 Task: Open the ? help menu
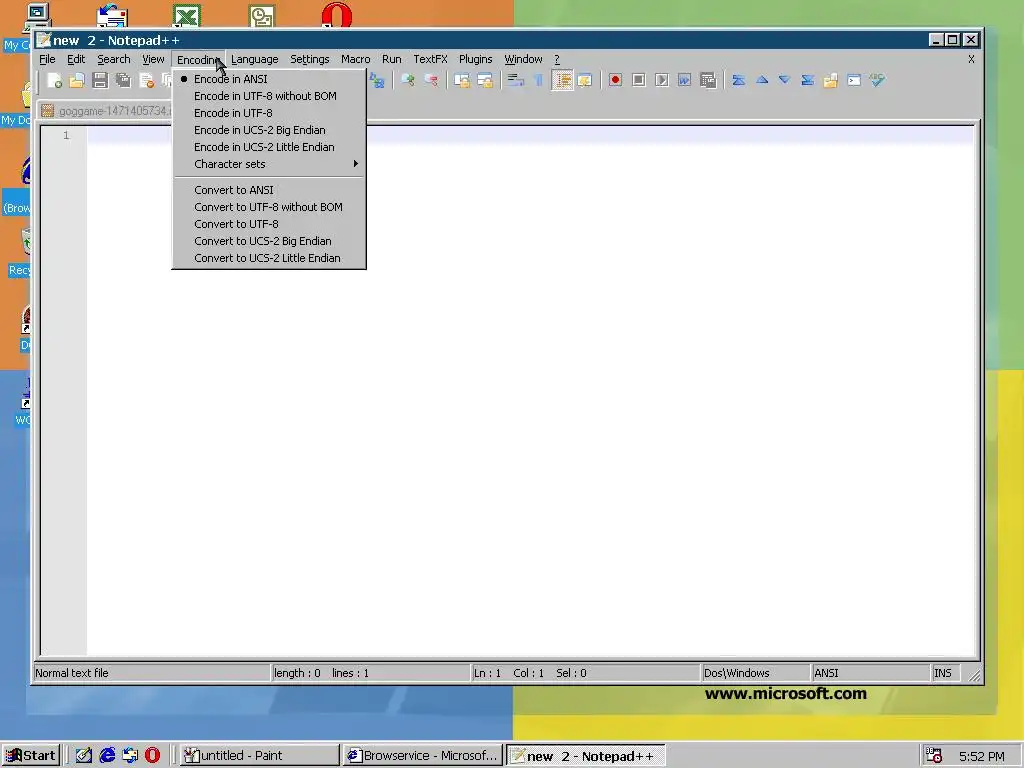click(x=557, y=59)
